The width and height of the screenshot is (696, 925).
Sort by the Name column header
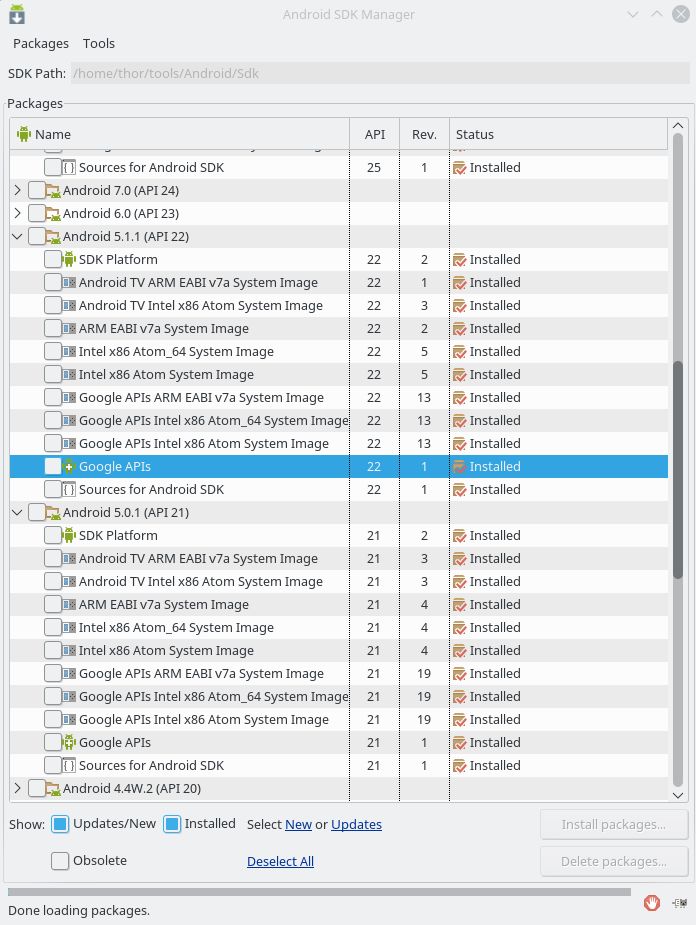tap(180, 134)
